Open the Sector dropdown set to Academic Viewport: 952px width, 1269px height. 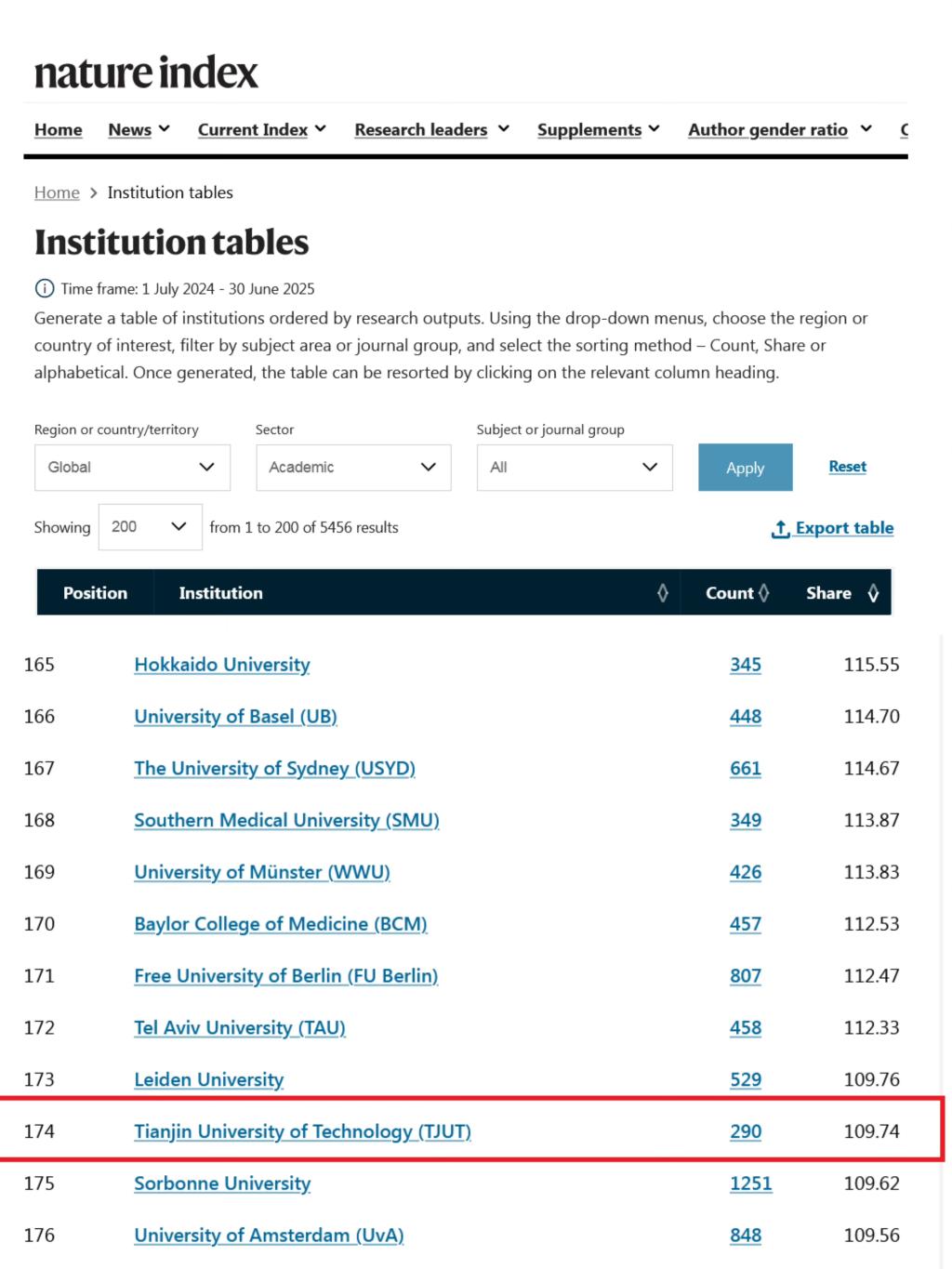point(353,467)
